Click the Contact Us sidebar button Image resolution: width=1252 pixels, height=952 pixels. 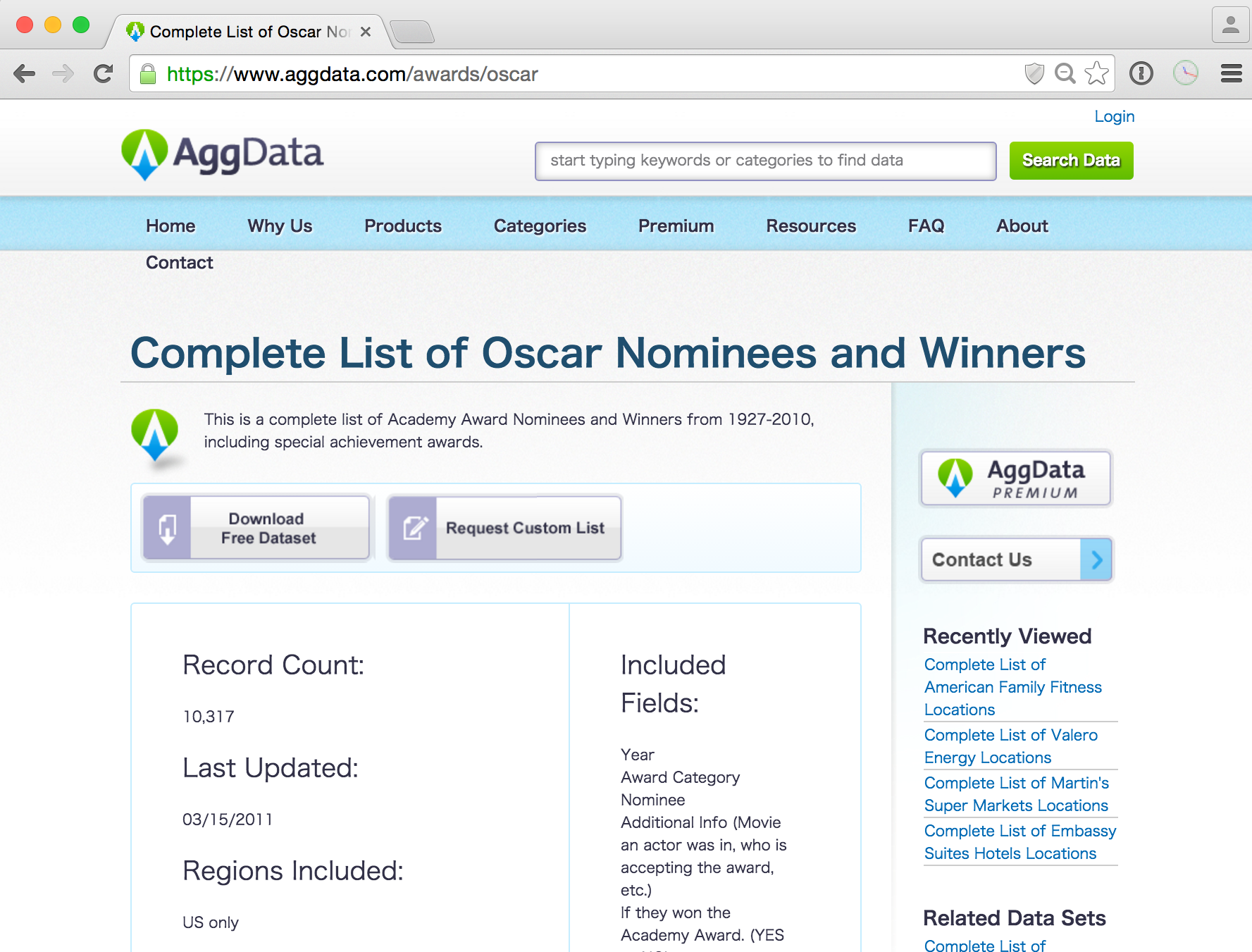pyautogui.click(x=1016, y=560)
